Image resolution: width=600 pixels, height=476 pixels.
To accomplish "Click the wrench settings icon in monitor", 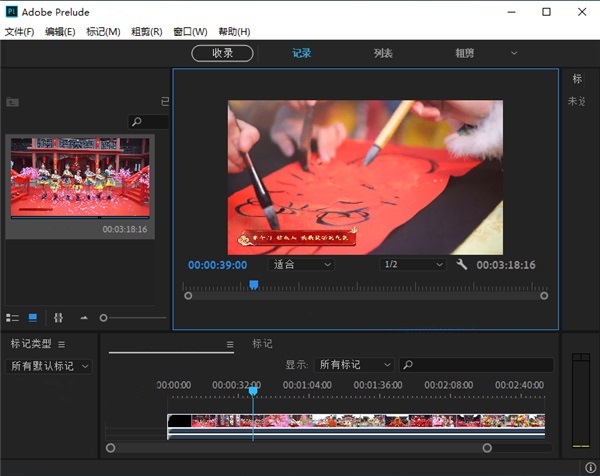I will pyautogui.click(x=461, y=264).
